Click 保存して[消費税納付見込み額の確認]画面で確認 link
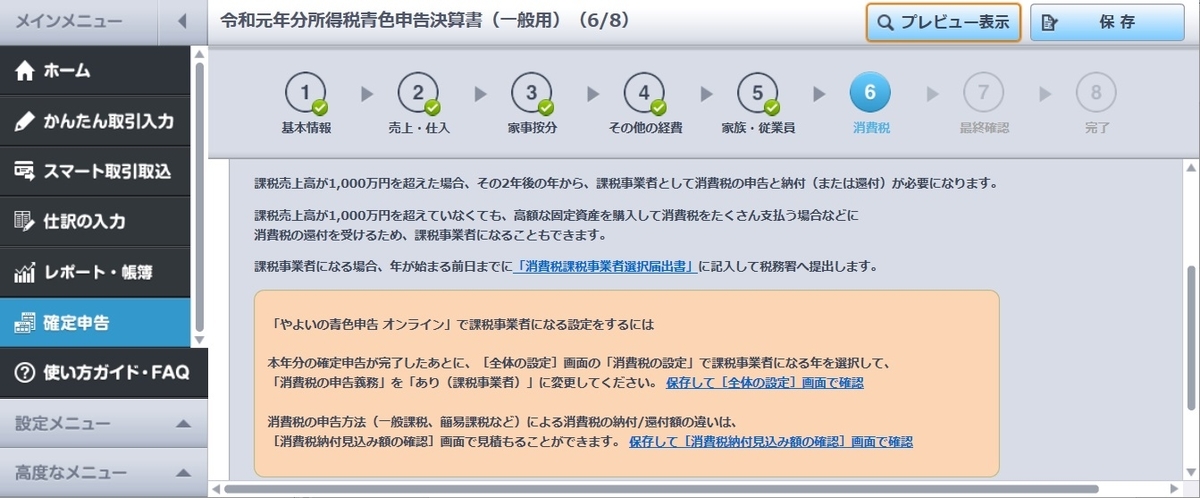Viewport: 1200px width, 498px height. [771, 441]
